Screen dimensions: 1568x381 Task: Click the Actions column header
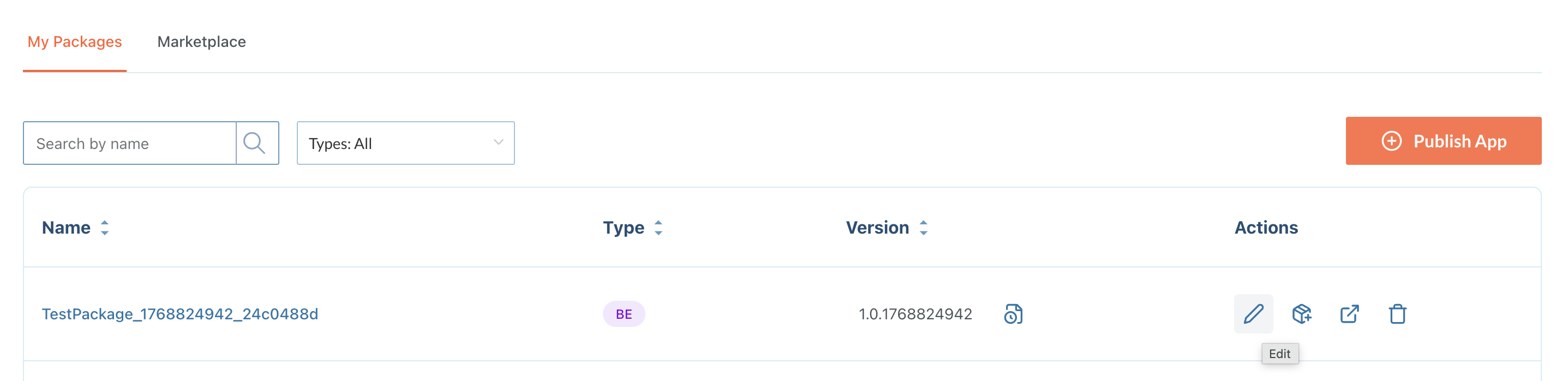click(x=1266, y=228)
